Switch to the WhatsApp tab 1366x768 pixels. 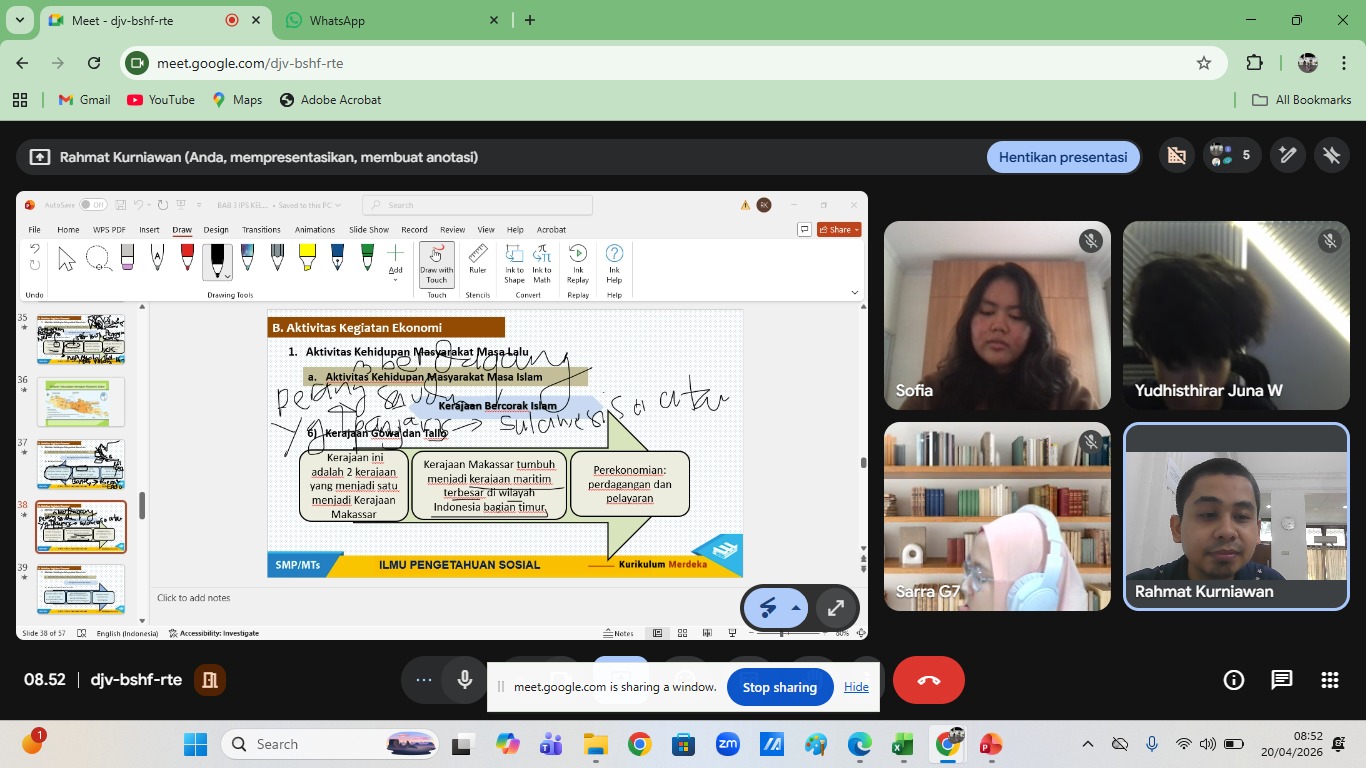[390, 20]
